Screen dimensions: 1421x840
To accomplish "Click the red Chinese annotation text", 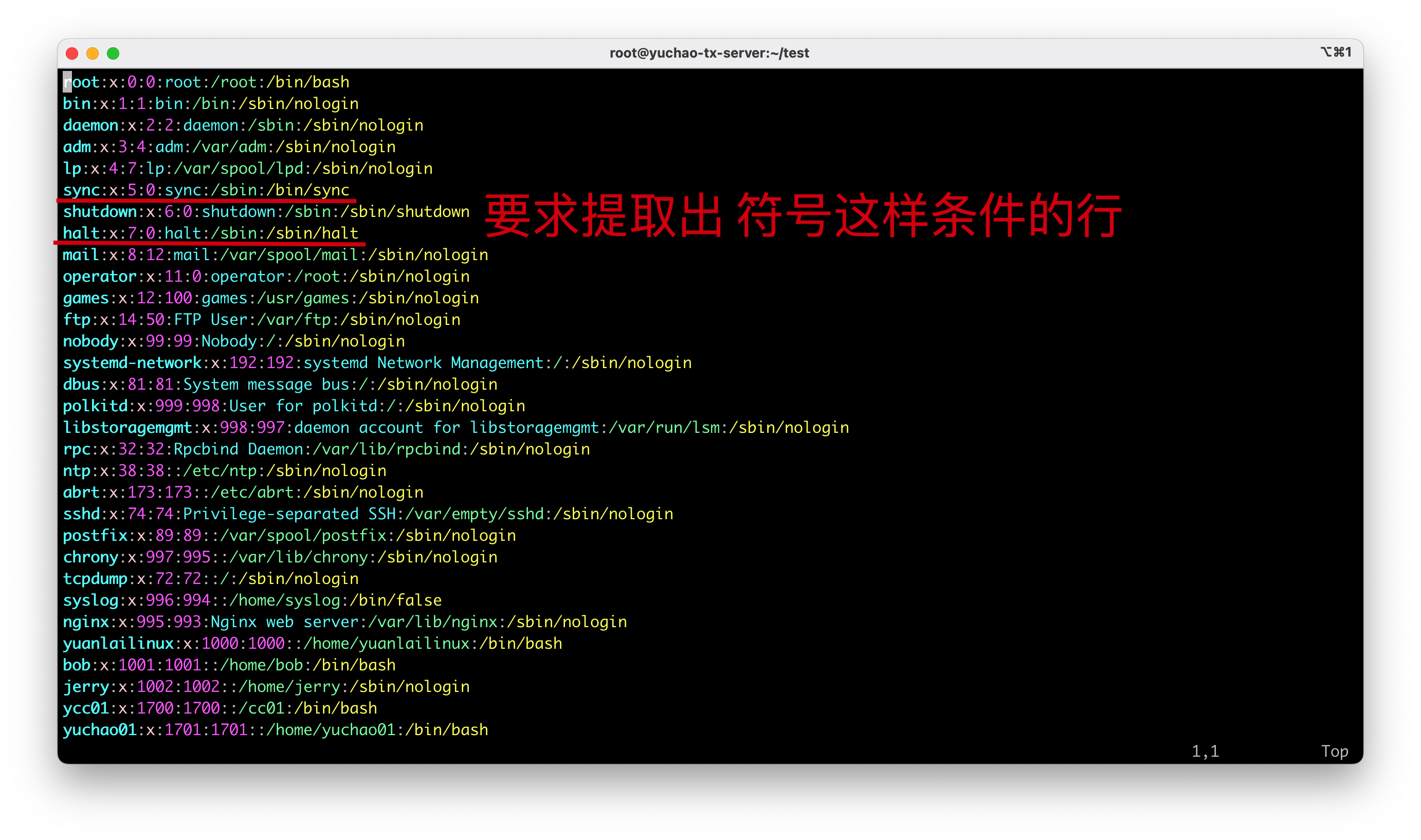I will tap(803, 215).
